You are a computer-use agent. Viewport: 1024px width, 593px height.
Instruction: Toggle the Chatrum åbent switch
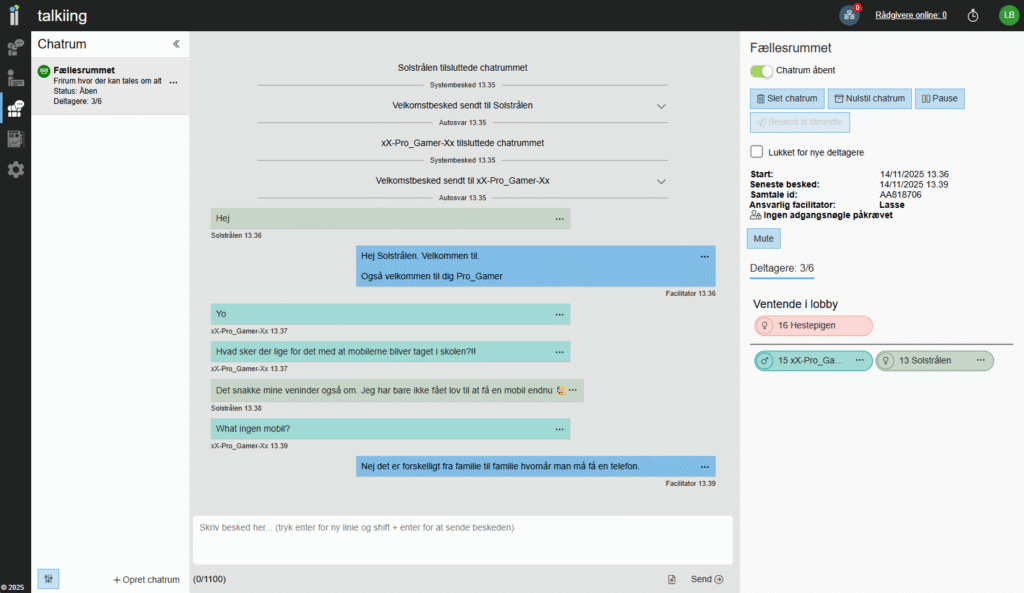(762, 71)
